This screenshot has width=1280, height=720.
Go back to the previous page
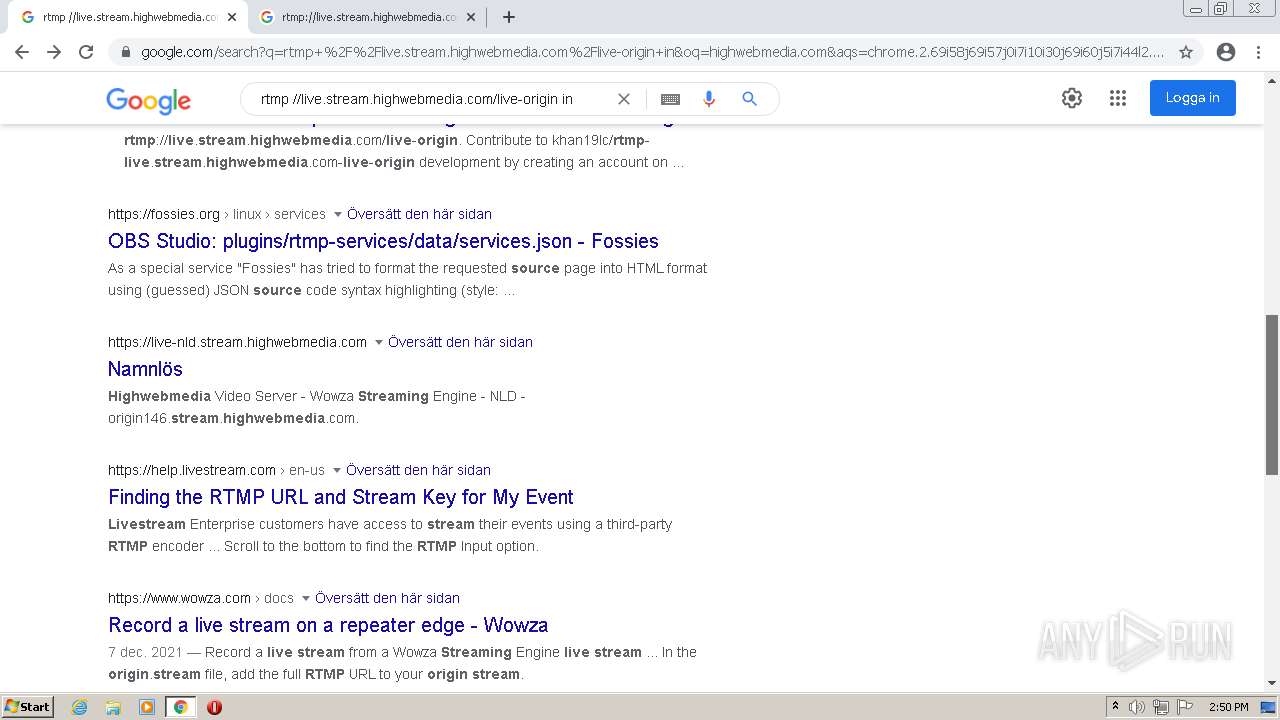point(22,52)
